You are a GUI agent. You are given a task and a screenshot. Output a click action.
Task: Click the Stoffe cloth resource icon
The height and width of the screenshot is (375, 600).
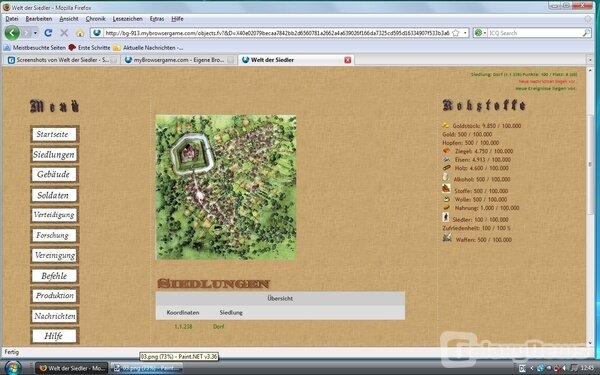click(x=446, y=188)
